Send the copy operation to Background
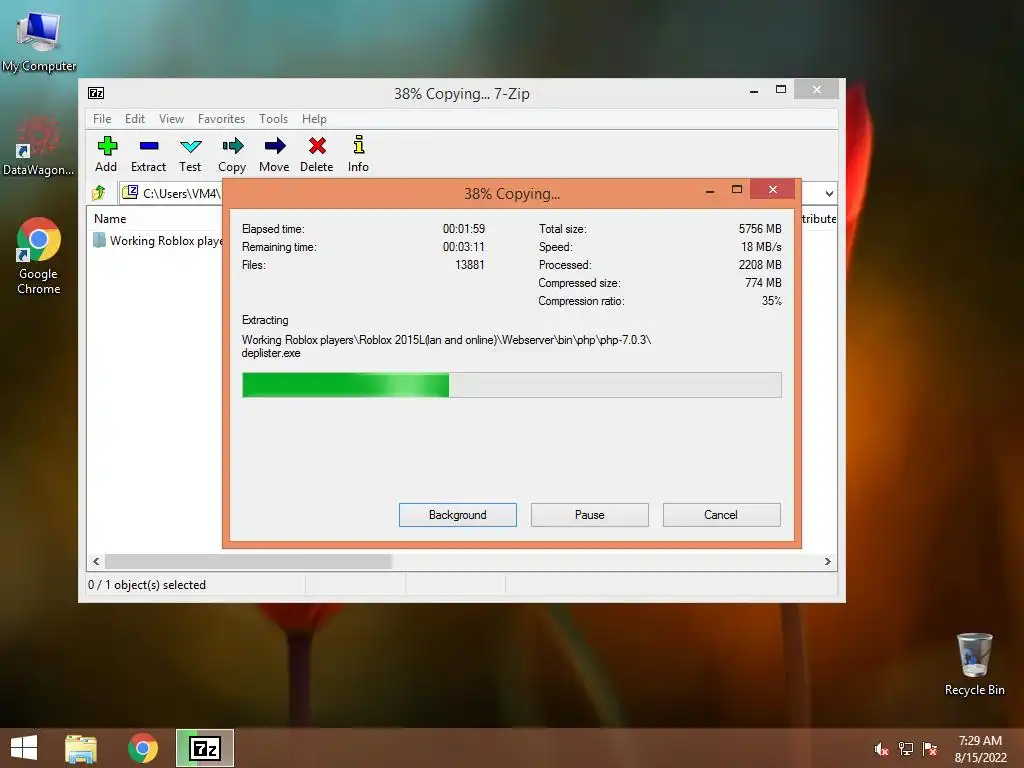Screen dimensions: 1024x768 (x=458, y=515)
